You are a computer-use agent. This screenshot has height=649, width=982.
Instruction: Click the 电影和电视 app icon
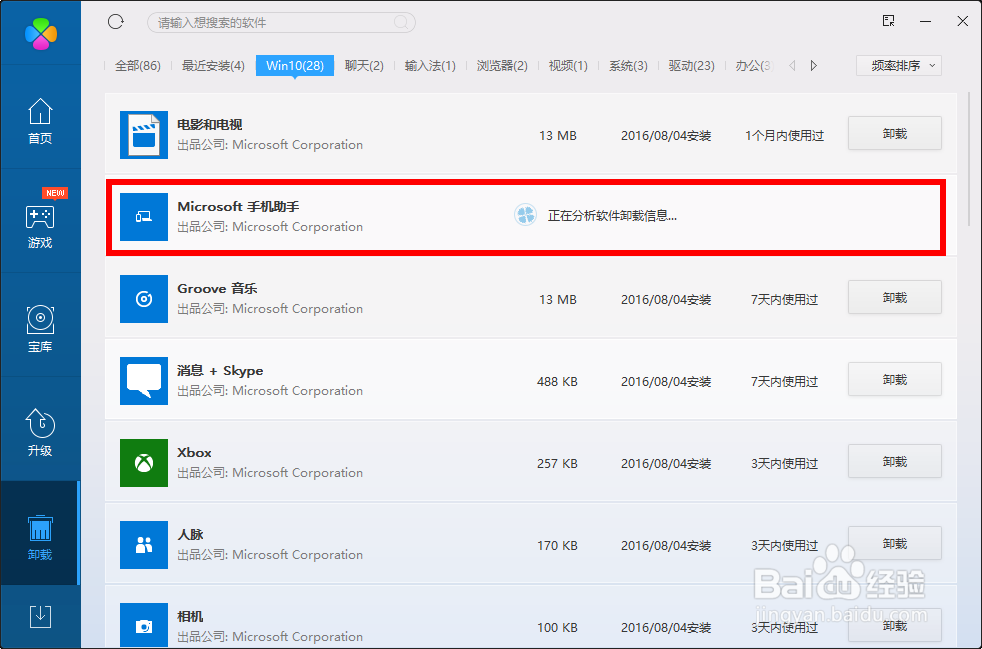(x=144, y=135)
